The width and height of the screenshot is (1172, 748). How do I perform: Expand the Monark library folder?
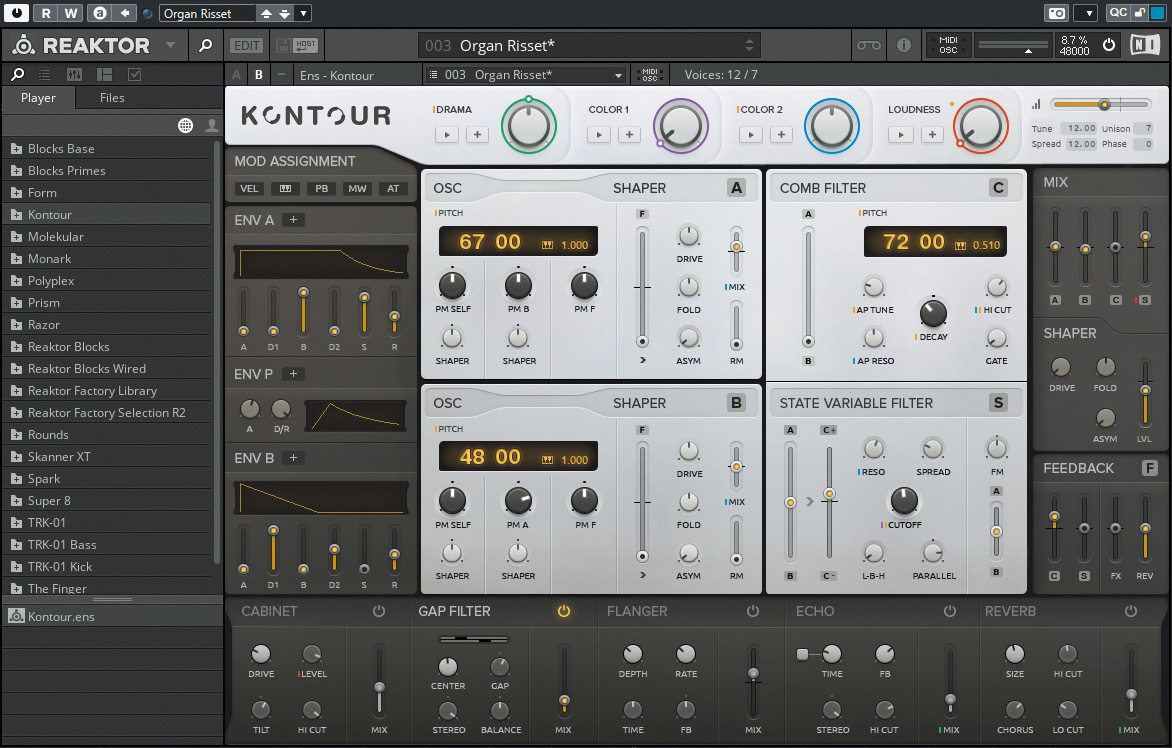[16, 259]
